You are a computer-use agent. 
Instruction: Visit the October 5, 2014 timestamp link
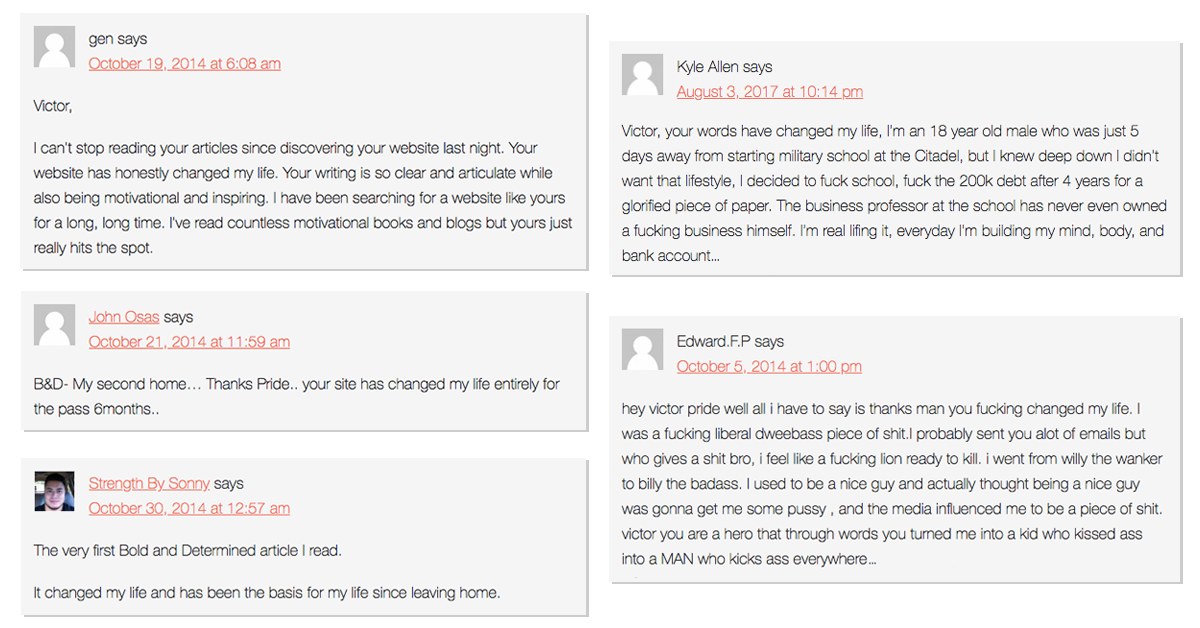768,367
